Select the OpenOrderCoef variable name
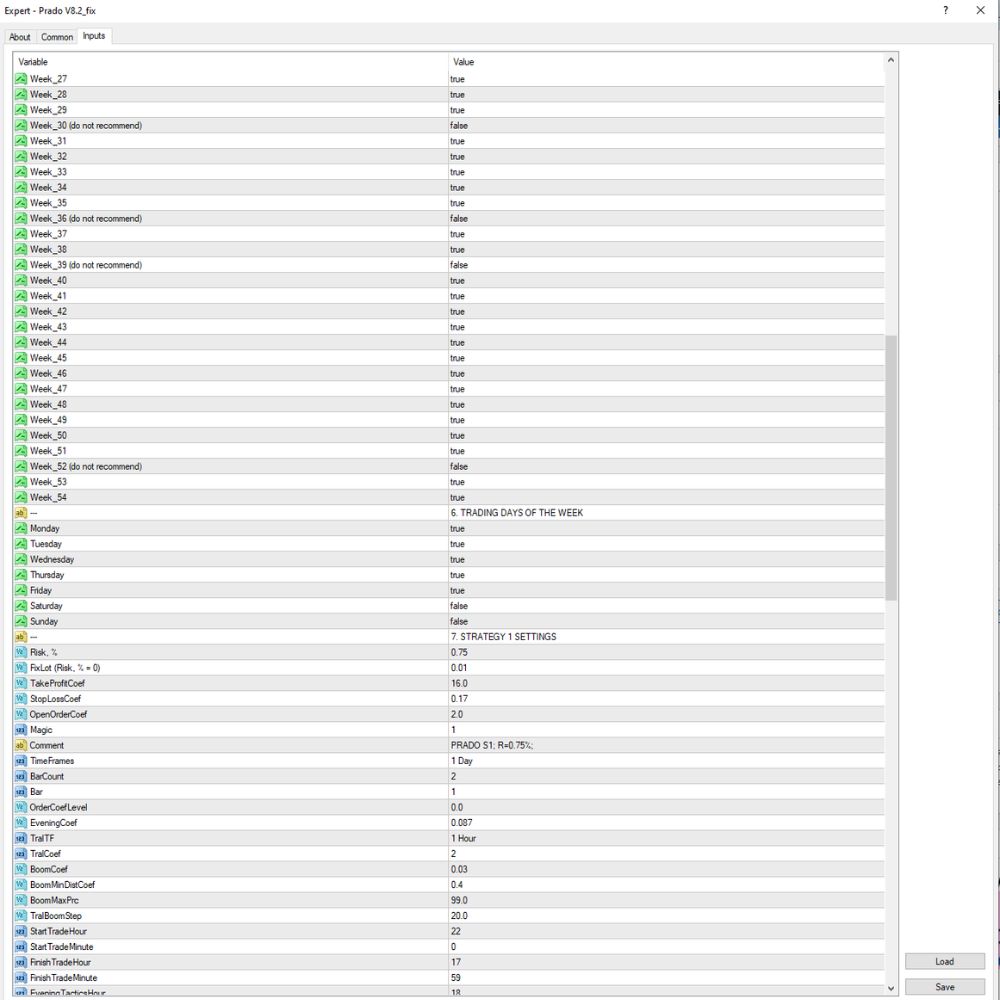Image resolution: width=1000 pixels, height=1000 pixels. pos(58,714)
